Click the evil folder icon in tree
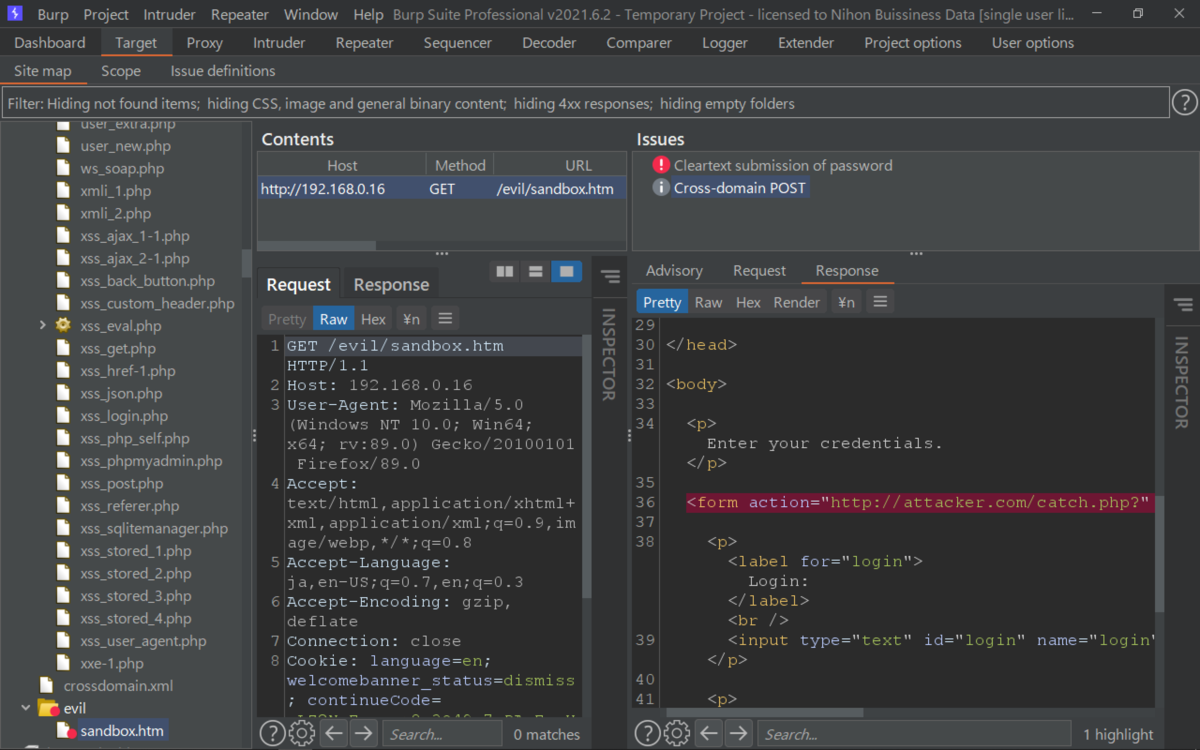 [x=48, y=708]
